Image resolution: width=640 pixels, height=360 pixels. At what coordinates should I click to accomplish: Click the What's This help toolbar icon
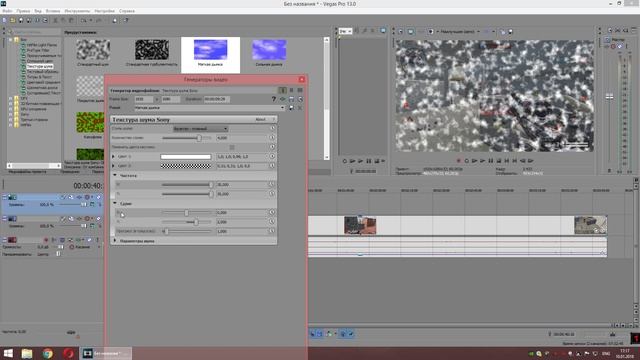[126, 20]
